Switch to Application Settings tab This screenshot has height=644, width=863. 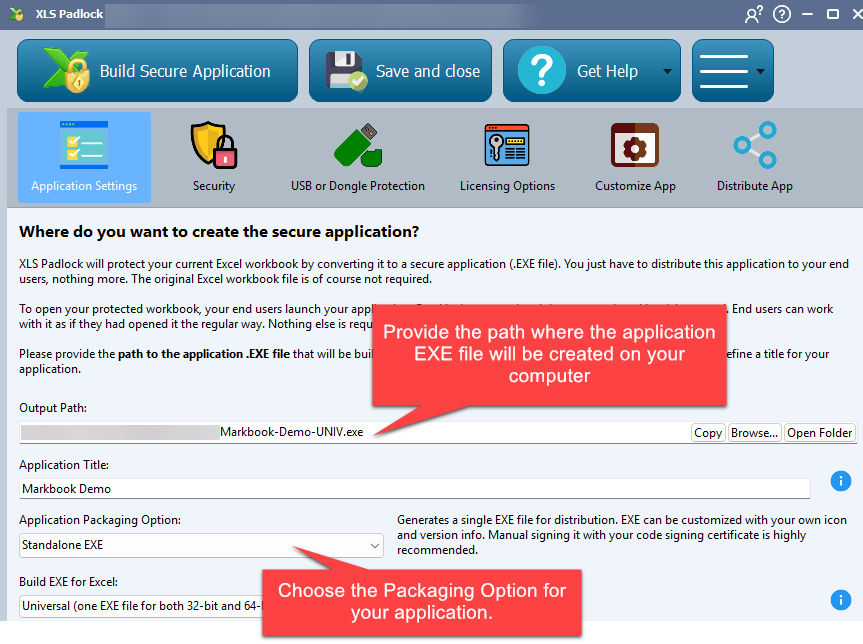(85, 158)
